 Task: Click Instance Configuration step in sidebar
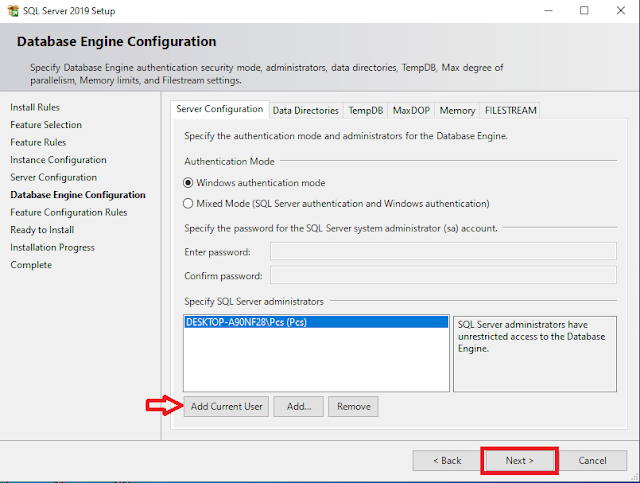tap(58, 160)
